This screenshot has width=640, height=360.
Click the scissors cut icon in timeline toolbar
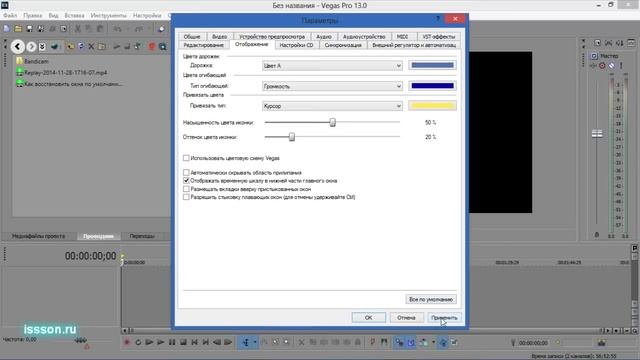(x=301, y=342)
